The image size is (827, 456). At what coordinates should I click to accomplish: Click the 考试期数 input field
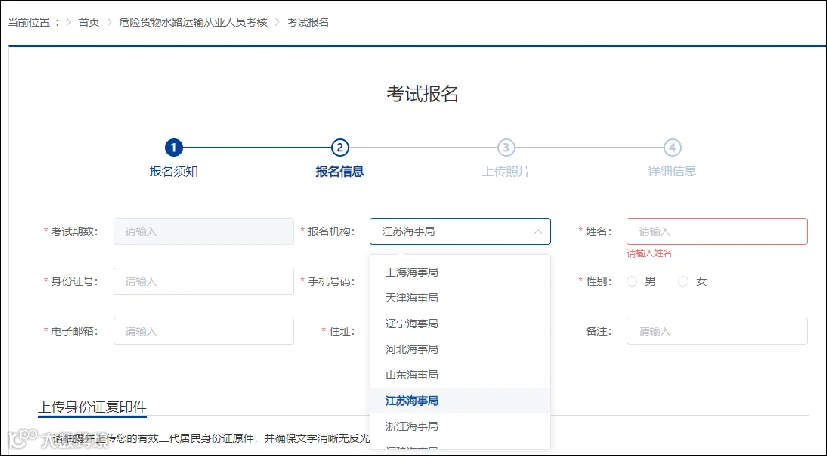pyautogui.click(x=204, y=231)
